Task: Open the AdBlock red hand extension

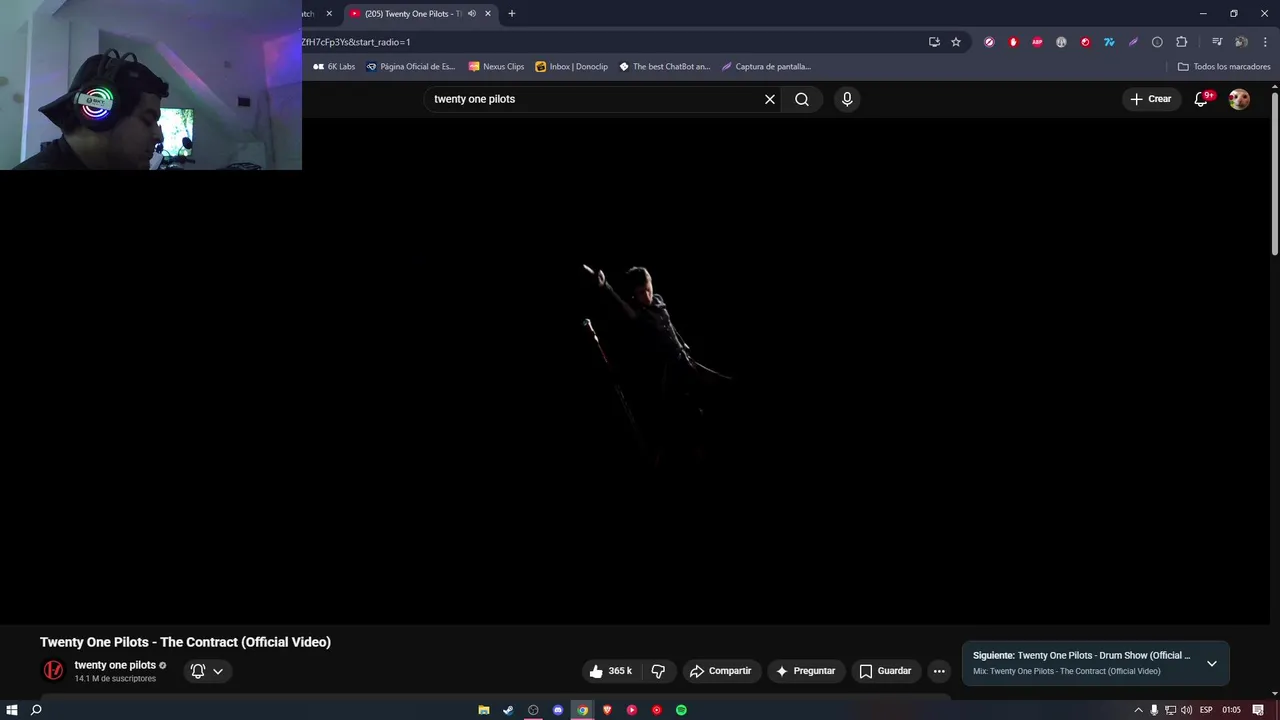Action: pos(1013,42)
